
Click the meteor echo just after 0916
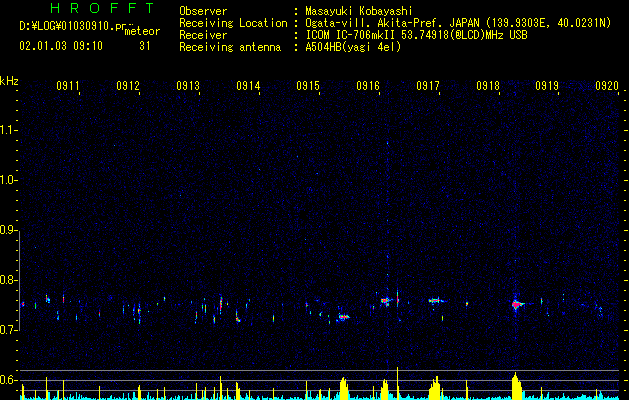point(386,301)
